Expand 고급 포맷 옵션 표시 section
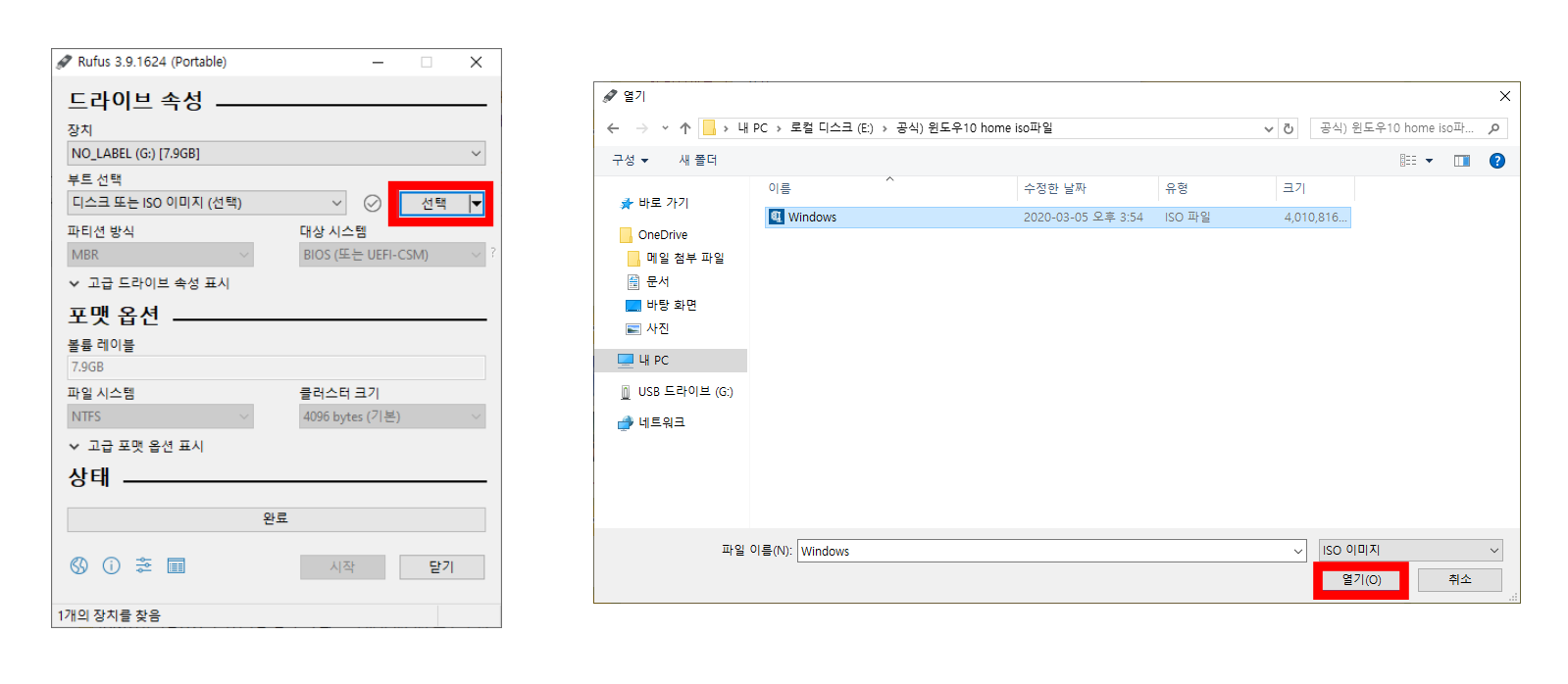Viewport: 1568px width, 684px height. [x=136, y=446]
